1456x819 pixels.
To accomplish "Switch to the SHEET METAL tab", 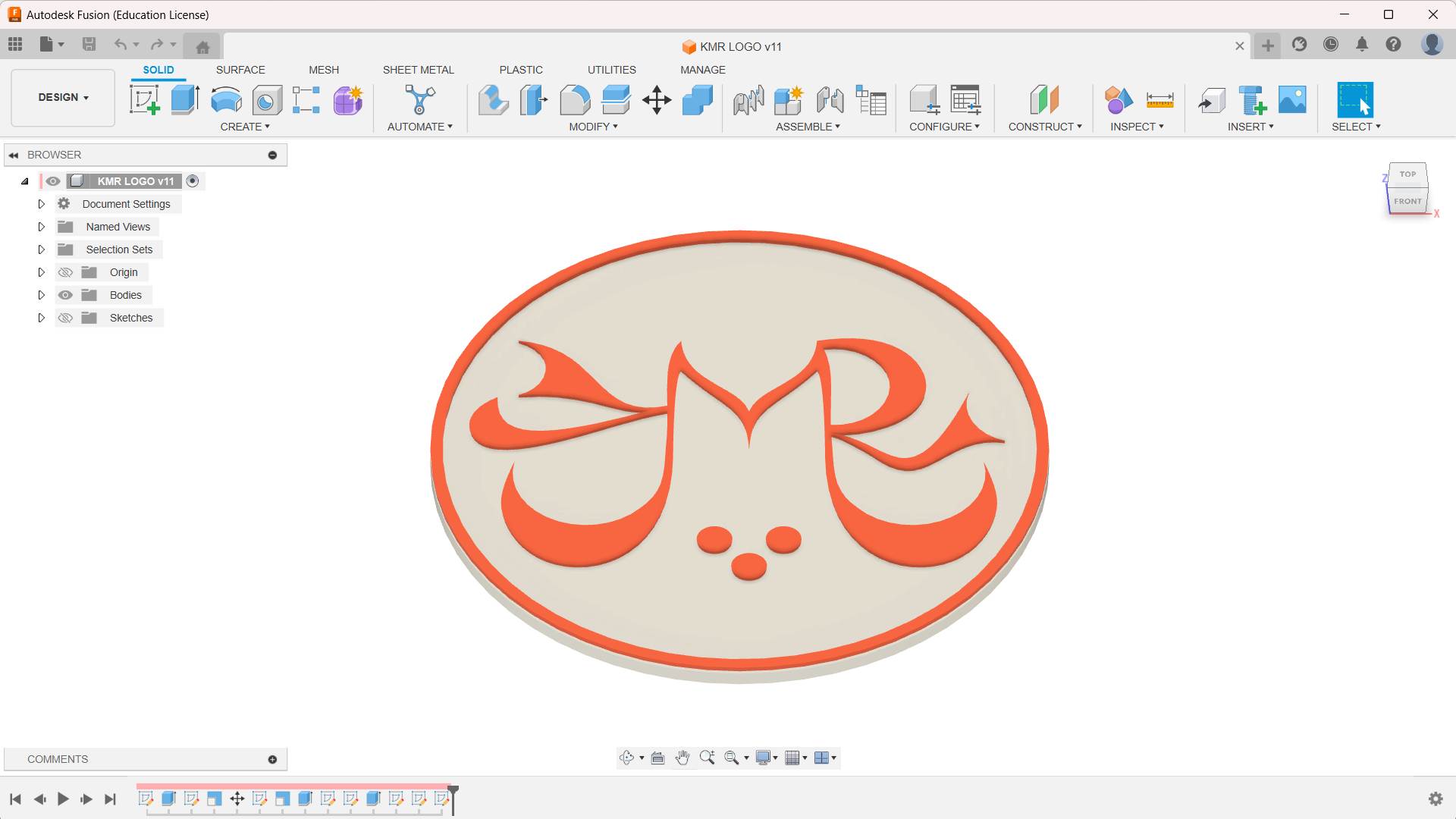I will (418, 70).
